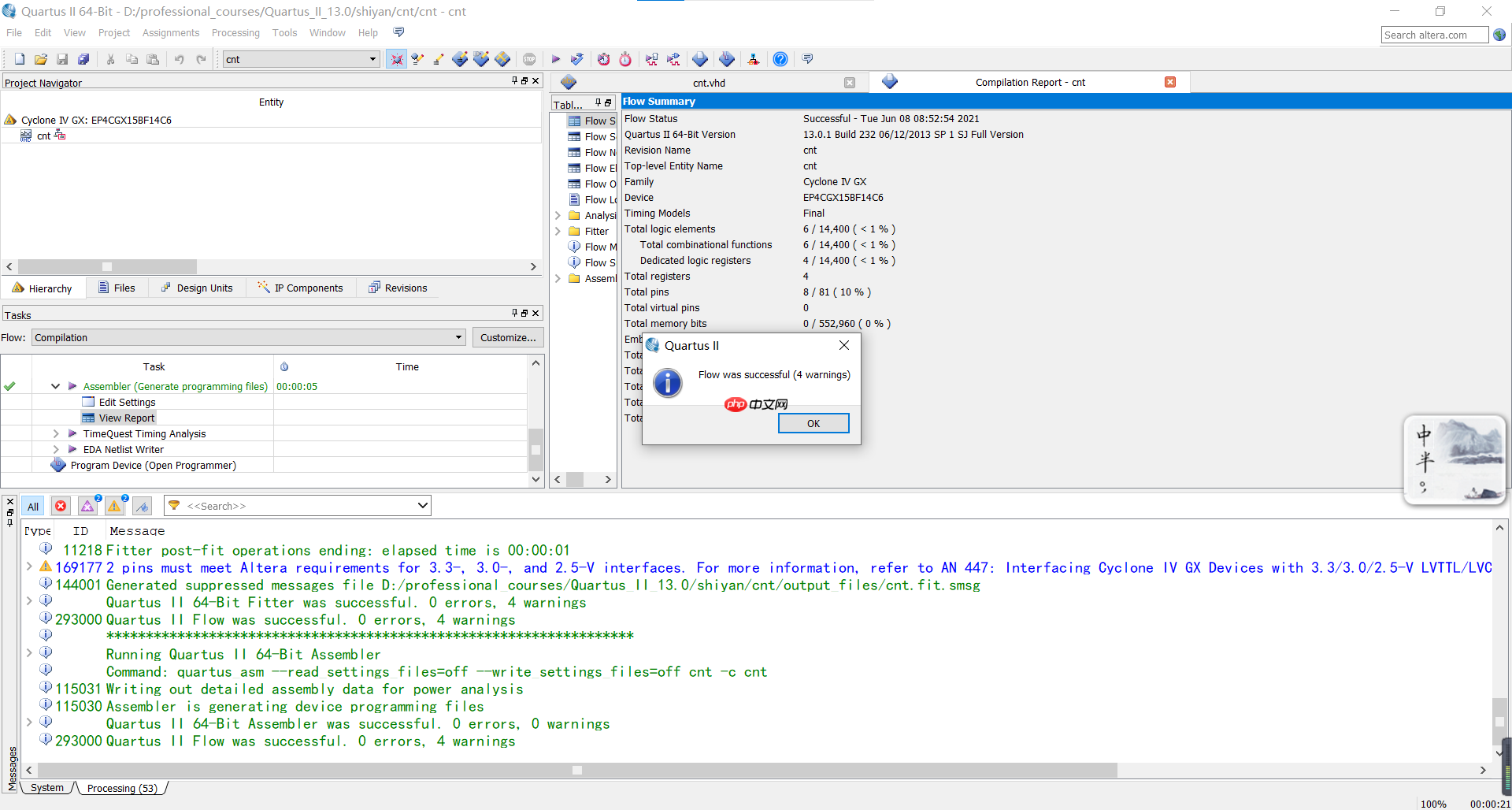Enable the All messages filter
1512x810 pixels.
[x=32, y=505]
